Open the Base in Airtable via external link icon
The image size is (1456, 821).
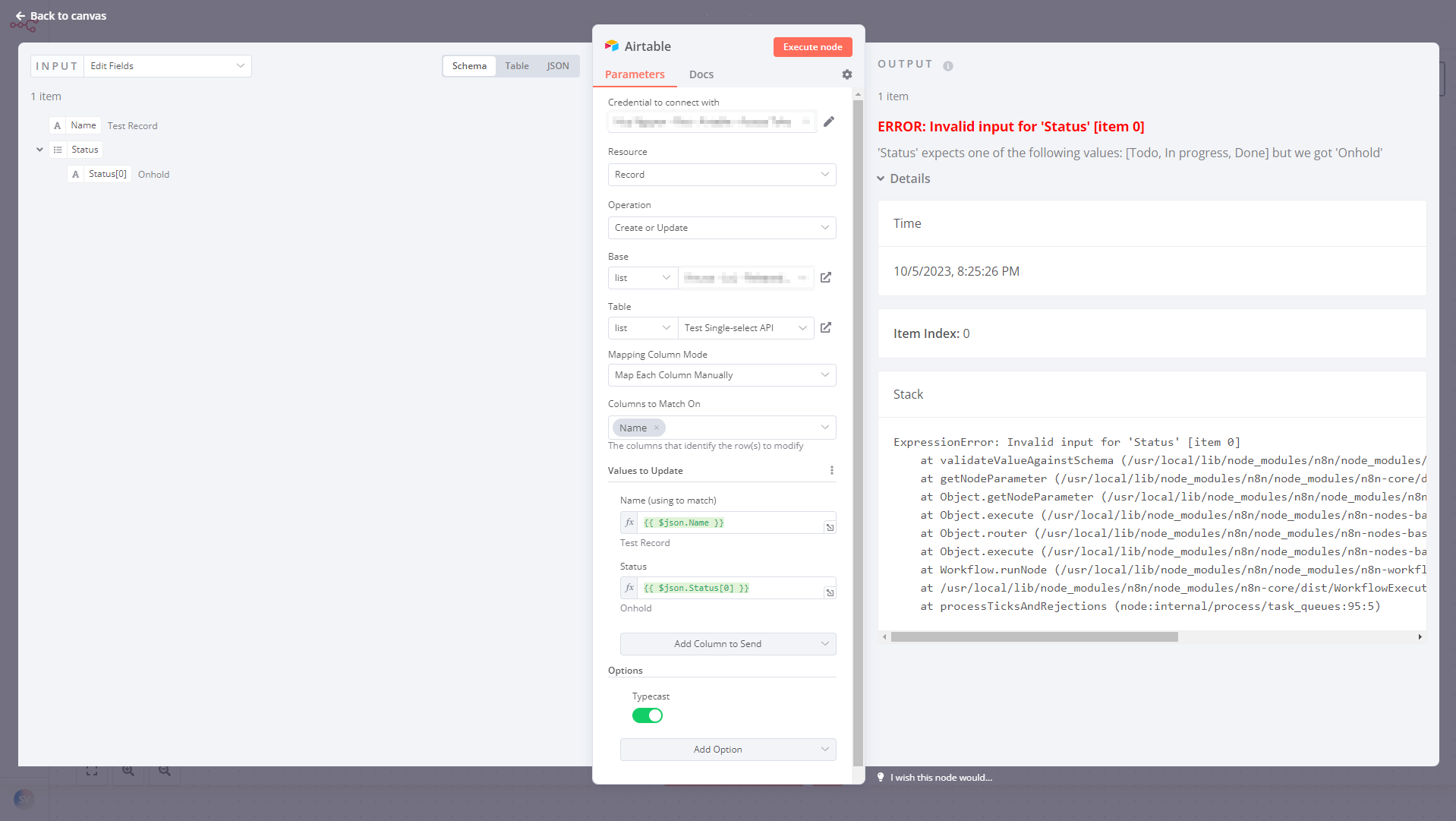pos(826,278)
